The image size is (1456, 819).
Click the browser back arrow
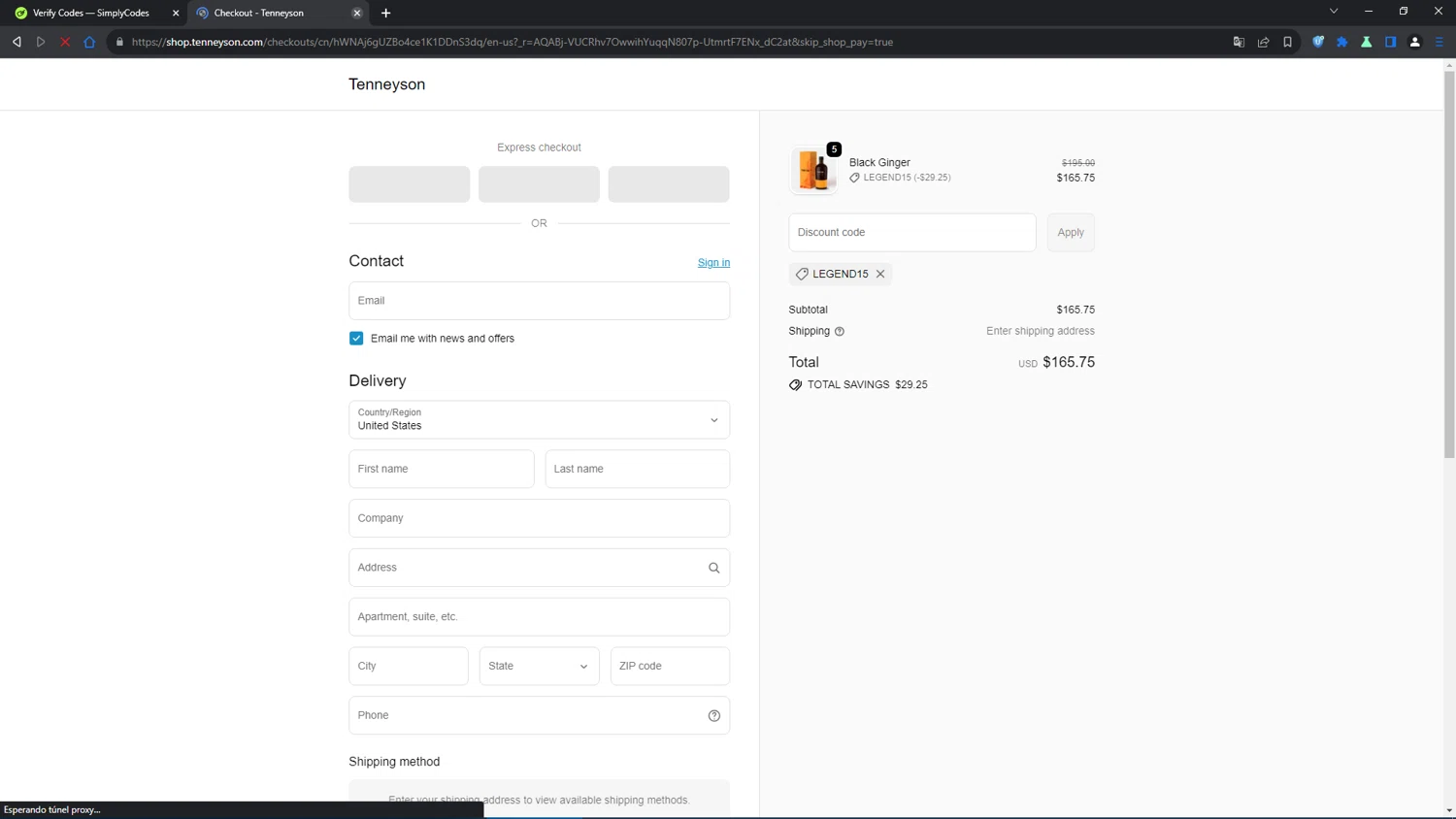pos(17,42)
